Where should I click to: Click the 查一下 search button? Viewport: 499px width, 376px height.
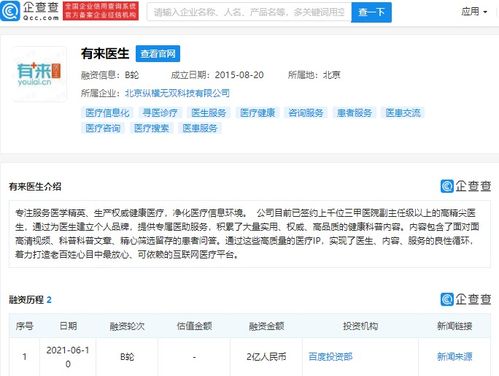point(371,12)
